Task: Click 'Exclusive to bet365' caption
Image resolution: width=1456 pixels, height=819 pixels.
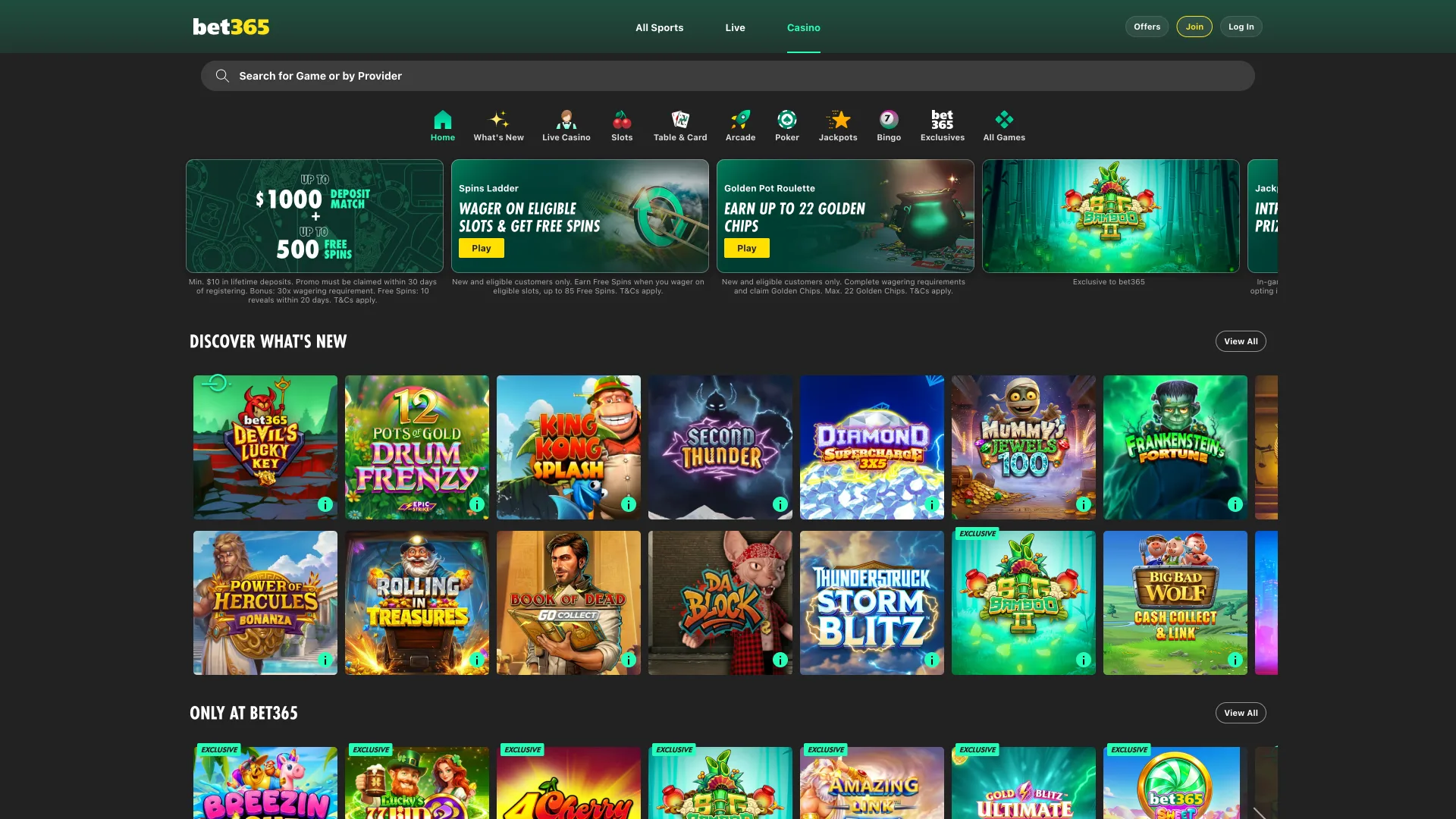Action: pos(1109,282)
